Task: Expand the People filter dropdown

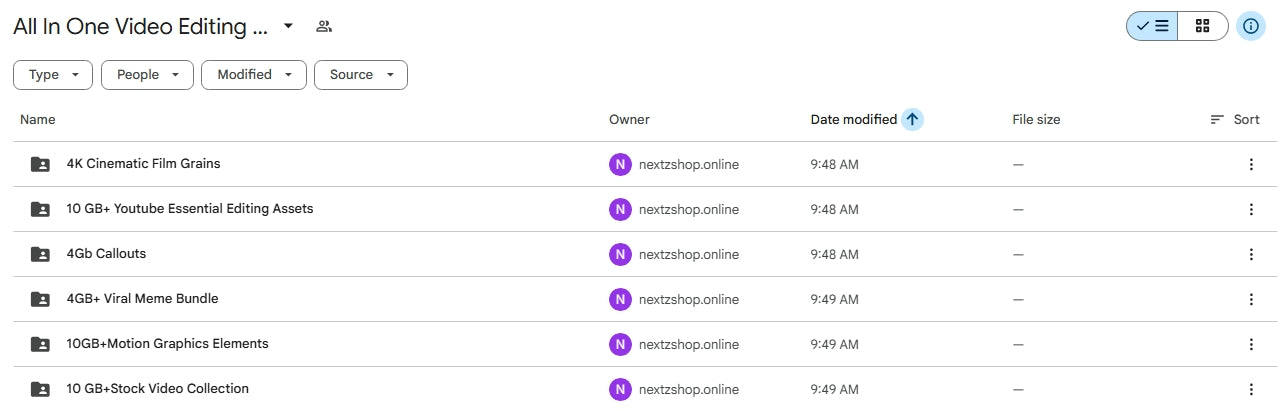Action: pos(147,75)
